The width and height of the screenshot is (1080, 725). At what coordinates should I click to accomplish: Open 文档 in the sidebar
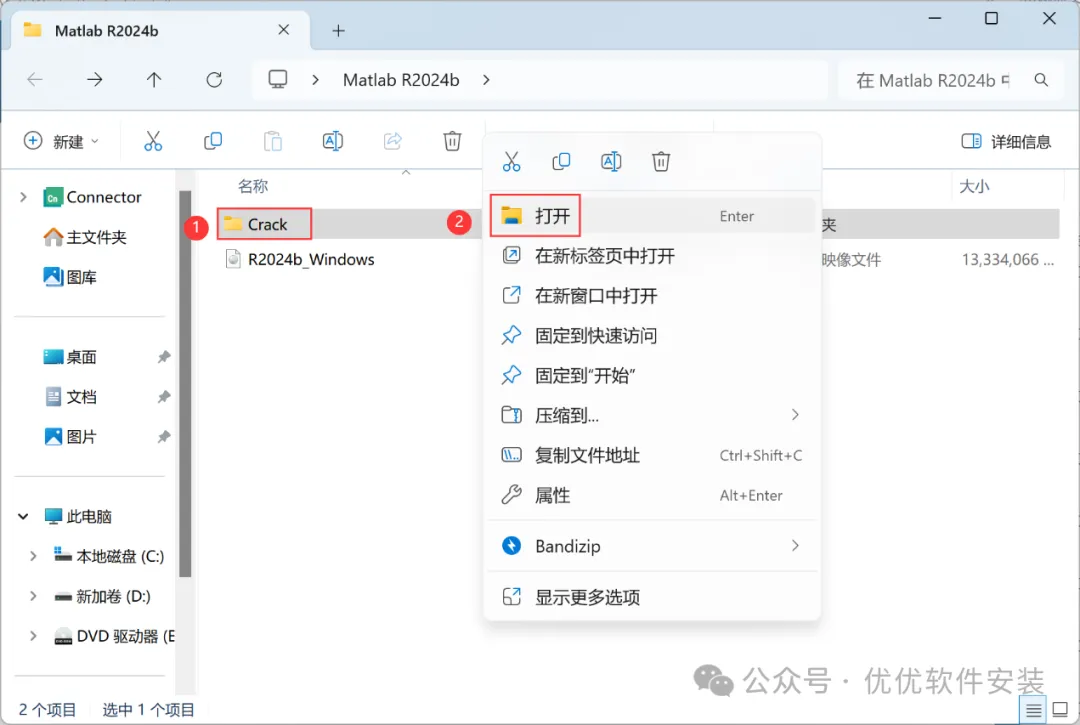tap(70, 397)
